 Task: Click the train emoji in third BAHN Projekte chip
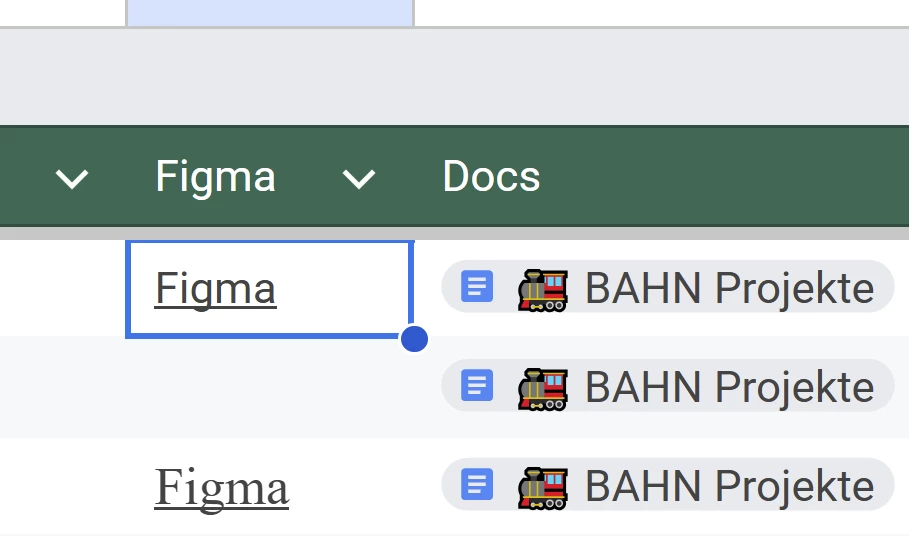tap(543, 488)
